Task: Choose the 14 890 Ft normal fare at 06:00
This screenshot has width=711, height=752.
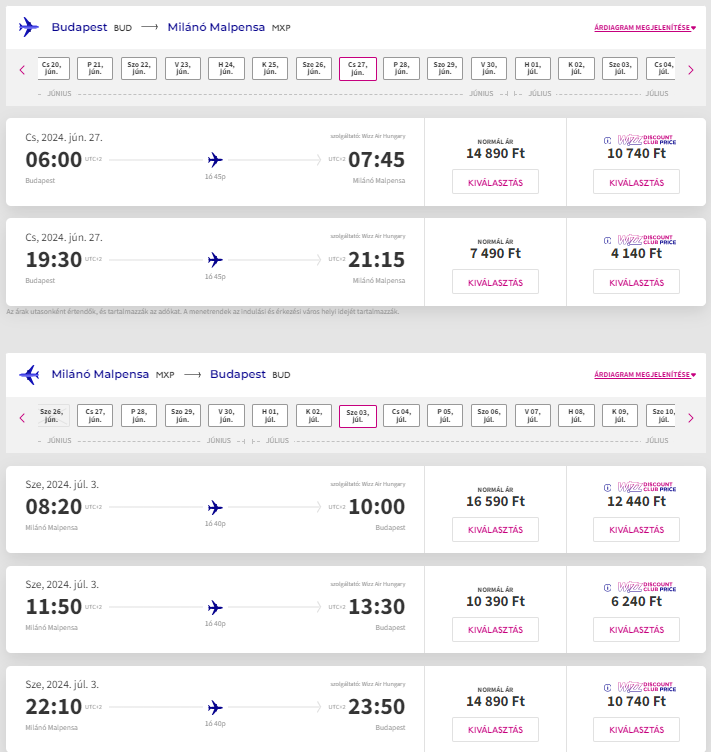Action: click(495, 182)
